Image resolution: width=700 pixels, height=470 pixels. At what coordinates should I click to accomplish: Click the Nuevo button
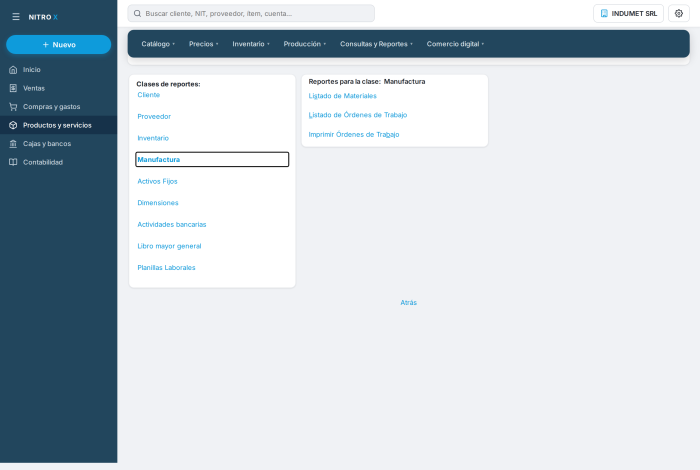58,45
